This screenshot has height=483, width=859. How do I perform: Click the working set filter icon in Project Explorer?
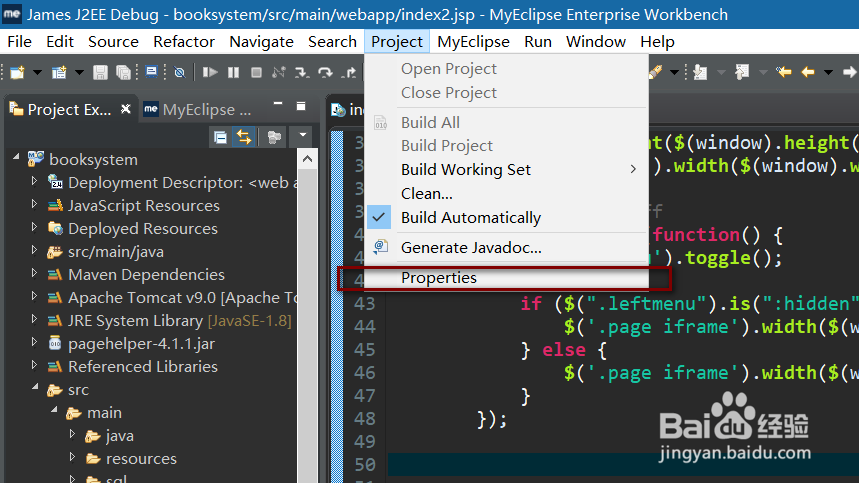(x=274, y=137)
